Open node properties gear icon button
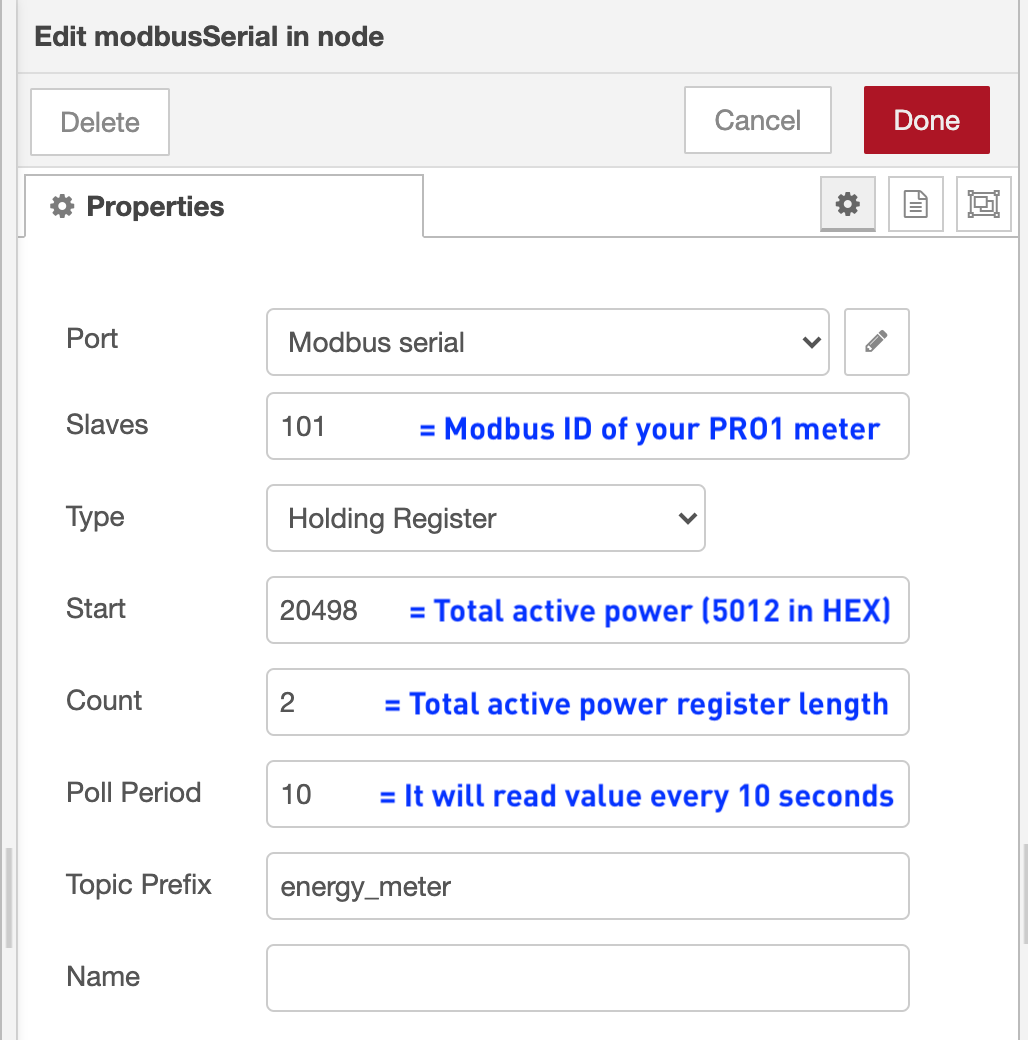This screenshot has height=1040, width=1028. coord(847,205)
